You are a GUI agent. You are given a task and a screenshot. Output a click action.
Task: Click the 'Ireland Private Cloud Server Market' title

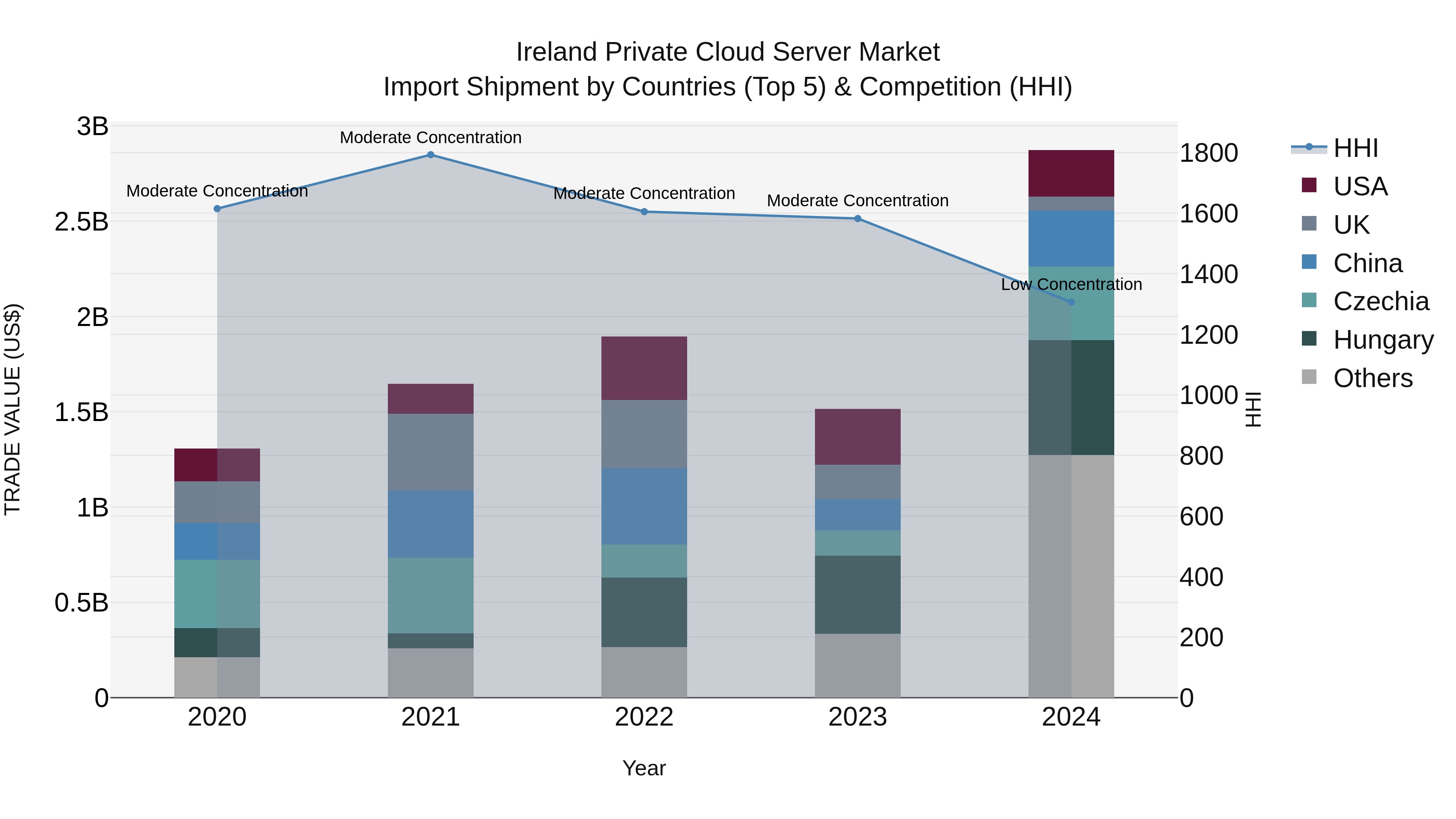tap(728, 52)
